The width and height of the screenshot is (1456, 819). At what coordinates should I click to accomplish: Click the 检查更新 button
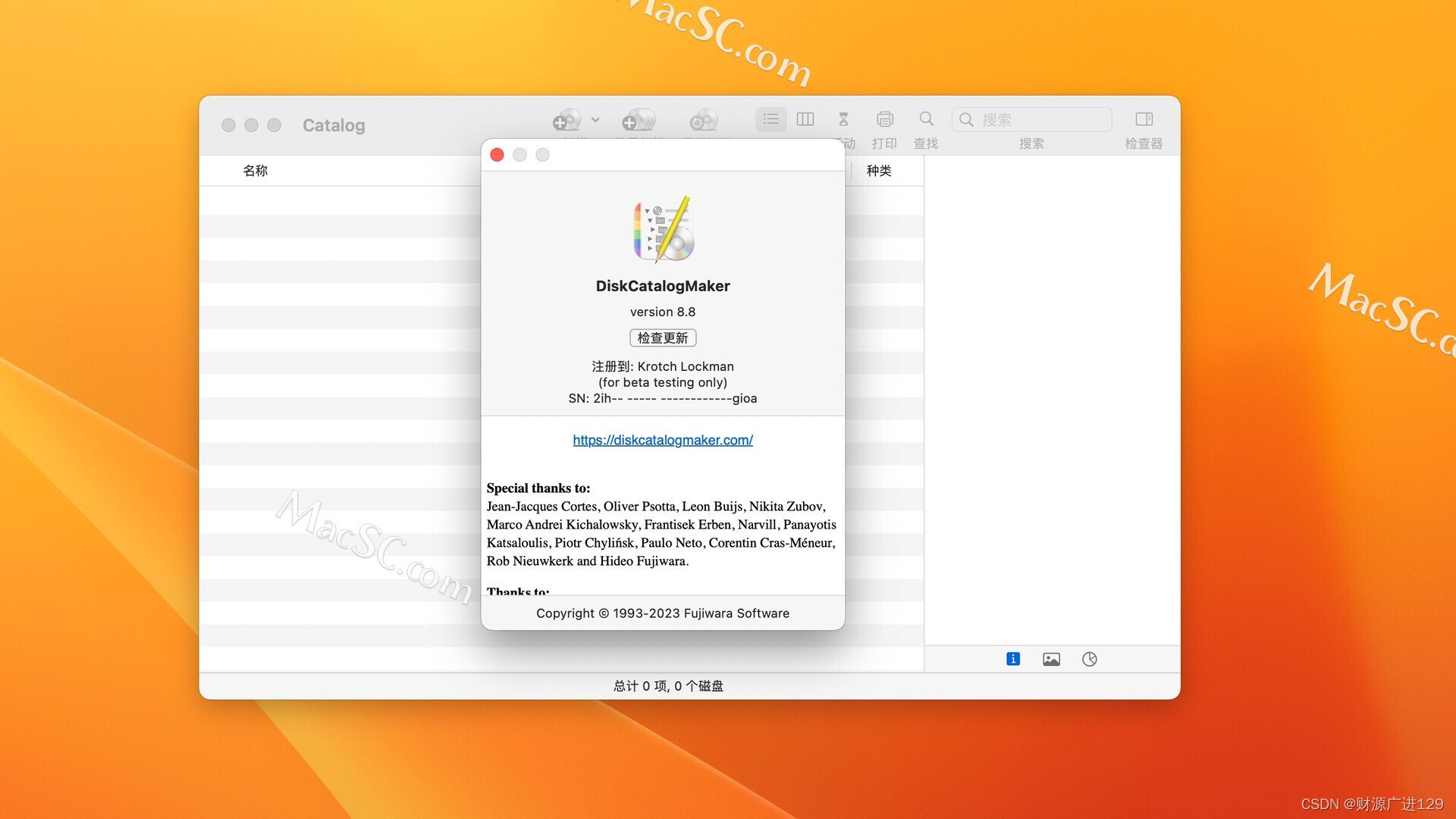[x=663, y=337]
